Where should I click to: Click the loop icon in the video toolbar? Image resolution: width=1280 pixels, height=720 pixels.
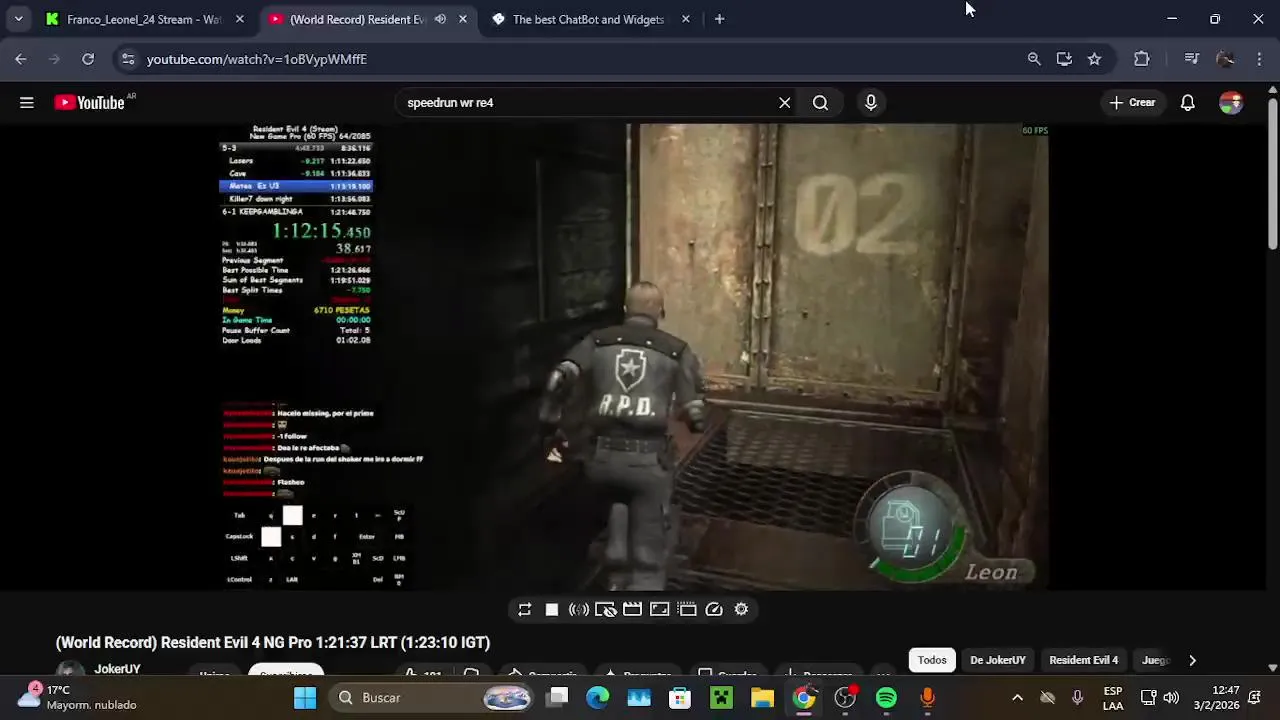tap(524, 609)
